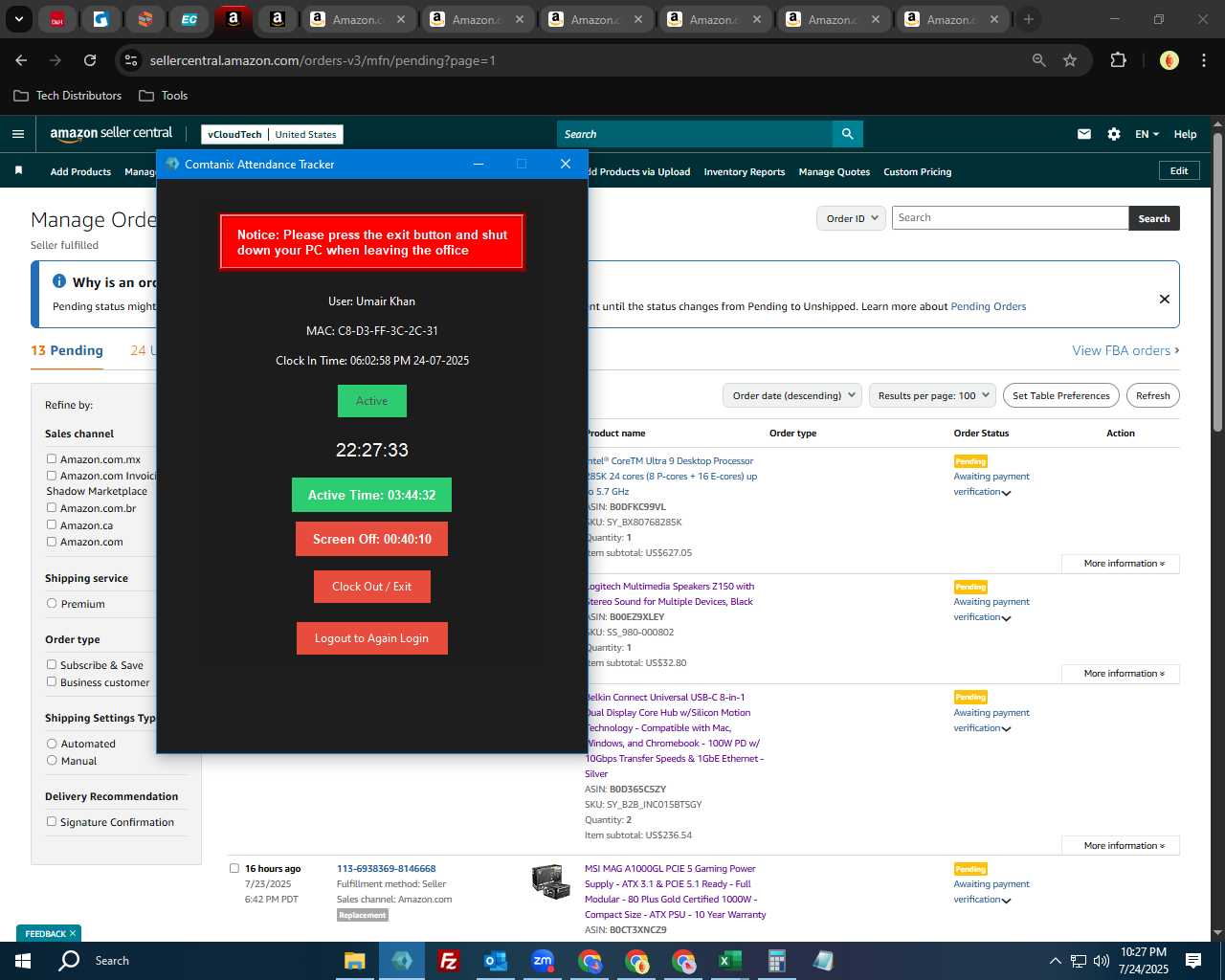
Task: Open File Explorer from the taskbar
Action: [x=355, y=961]
